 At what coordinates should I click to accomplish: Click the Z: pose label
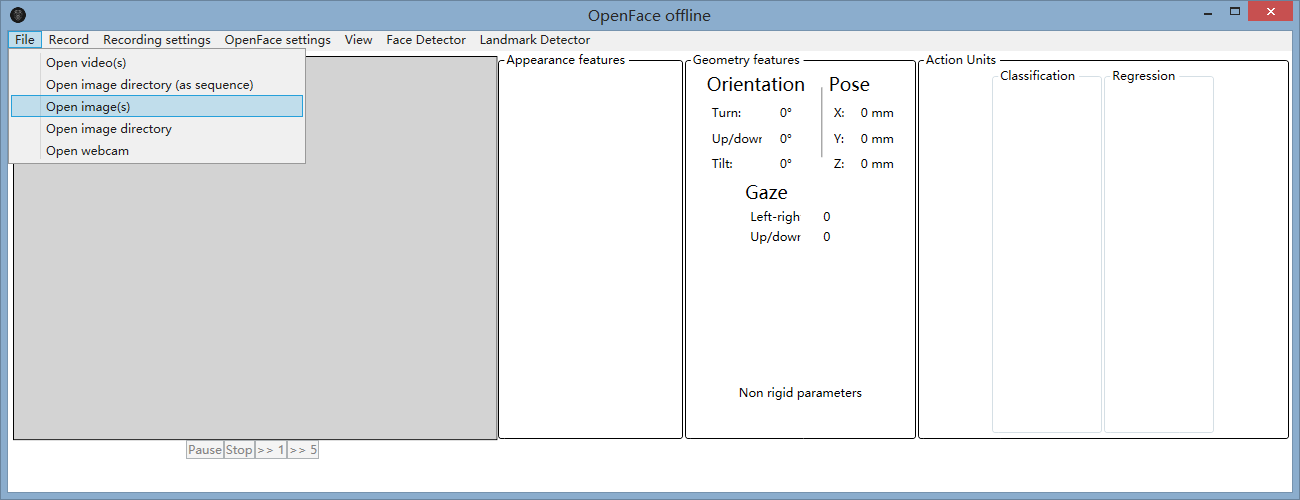click(839, 164)
